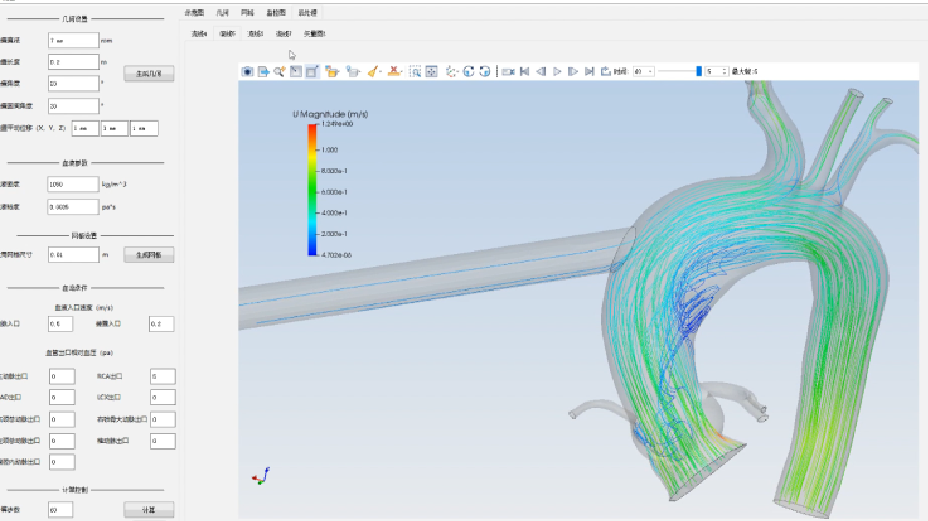Click the 生成网格 button
Image resolution: width=928 pixels, height=521 pixels.
149,255
